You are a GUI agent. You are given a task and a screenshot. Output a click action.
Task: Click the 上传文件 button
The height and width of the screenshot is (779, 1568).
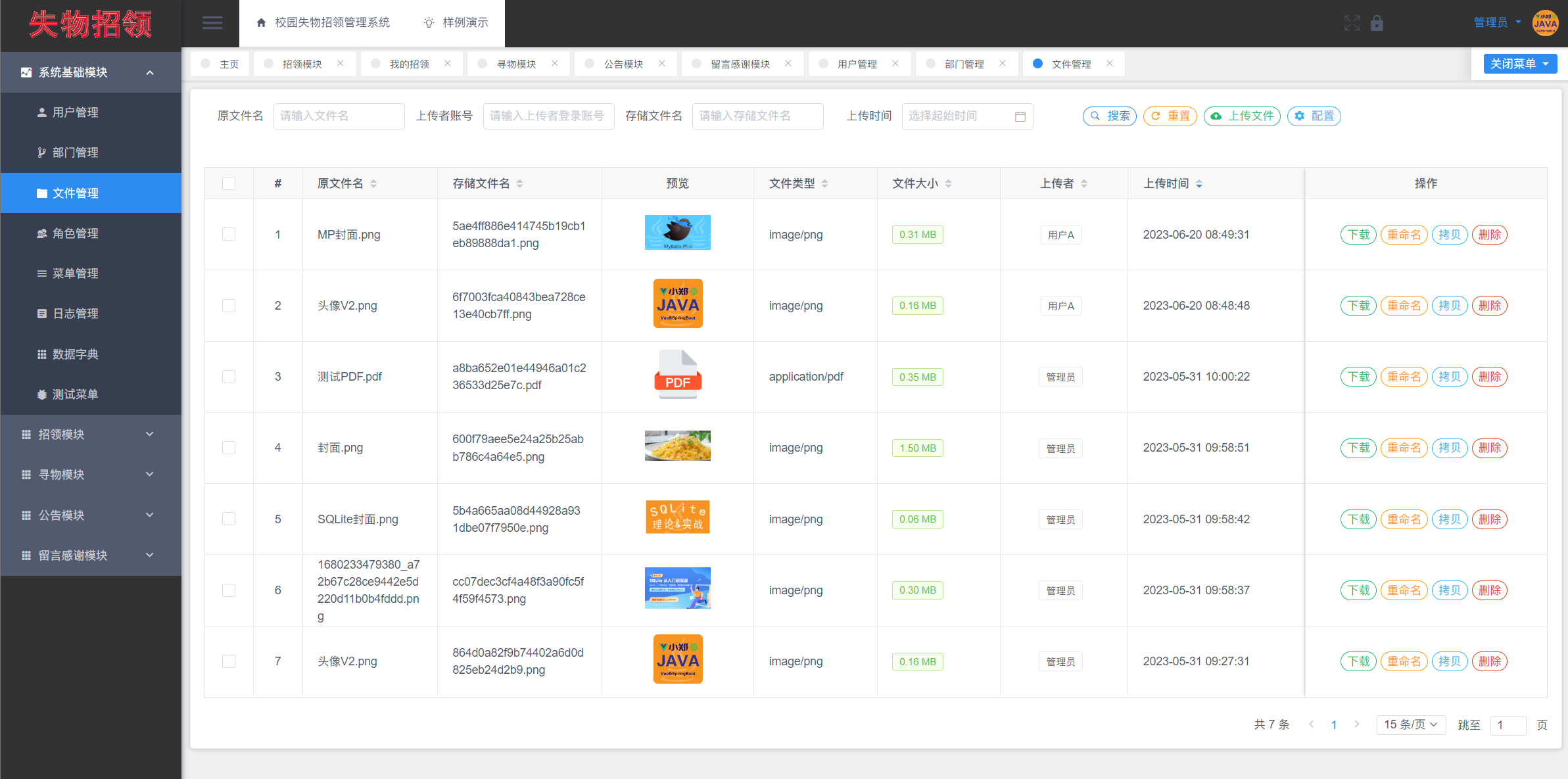click(x=1242, y=116)
